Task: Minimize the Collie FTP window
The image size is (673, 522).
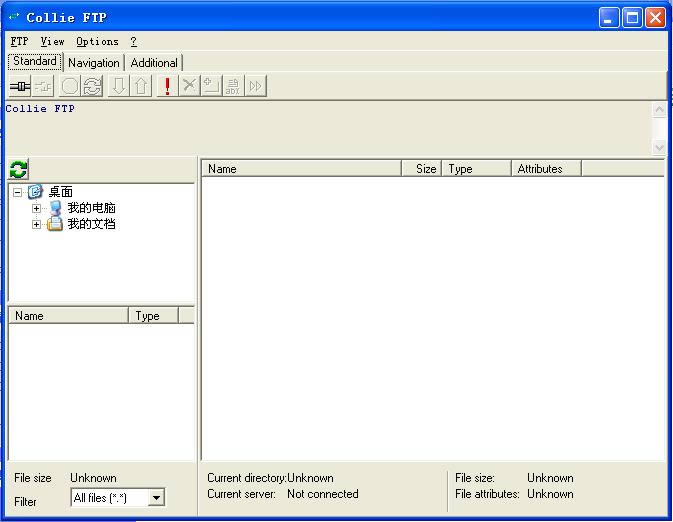Action: click(609, 18)
